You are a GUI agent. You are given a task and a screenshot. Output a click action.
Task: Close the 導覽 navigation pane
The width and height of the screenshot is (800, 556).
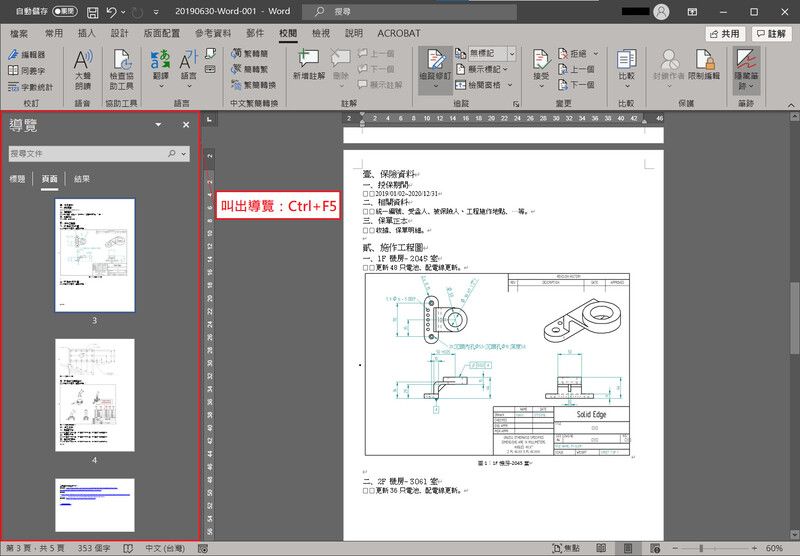tap(186, 124)
